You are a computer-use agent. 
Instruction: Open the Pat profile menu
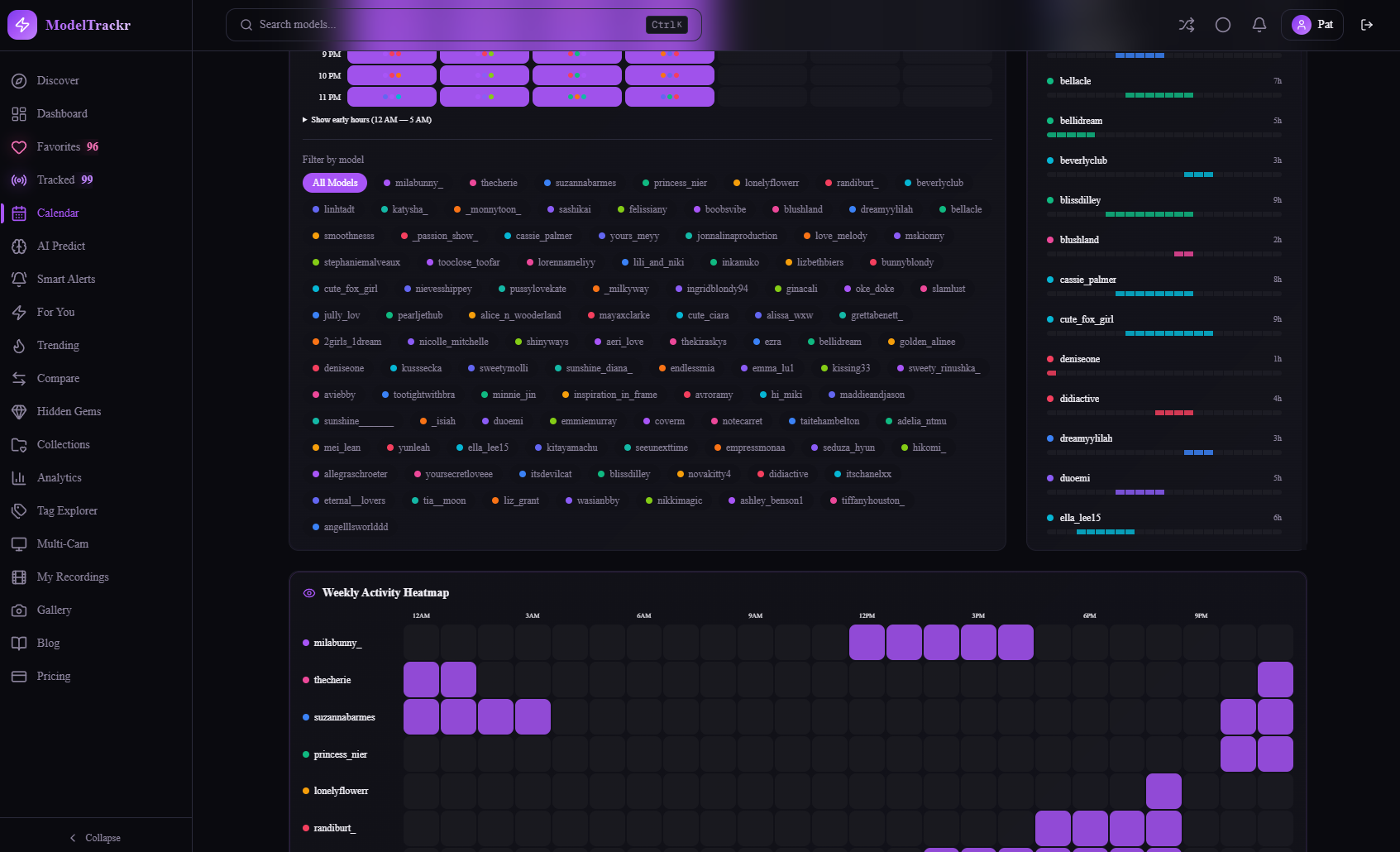pyautogui.click(x=1312, y=25)
